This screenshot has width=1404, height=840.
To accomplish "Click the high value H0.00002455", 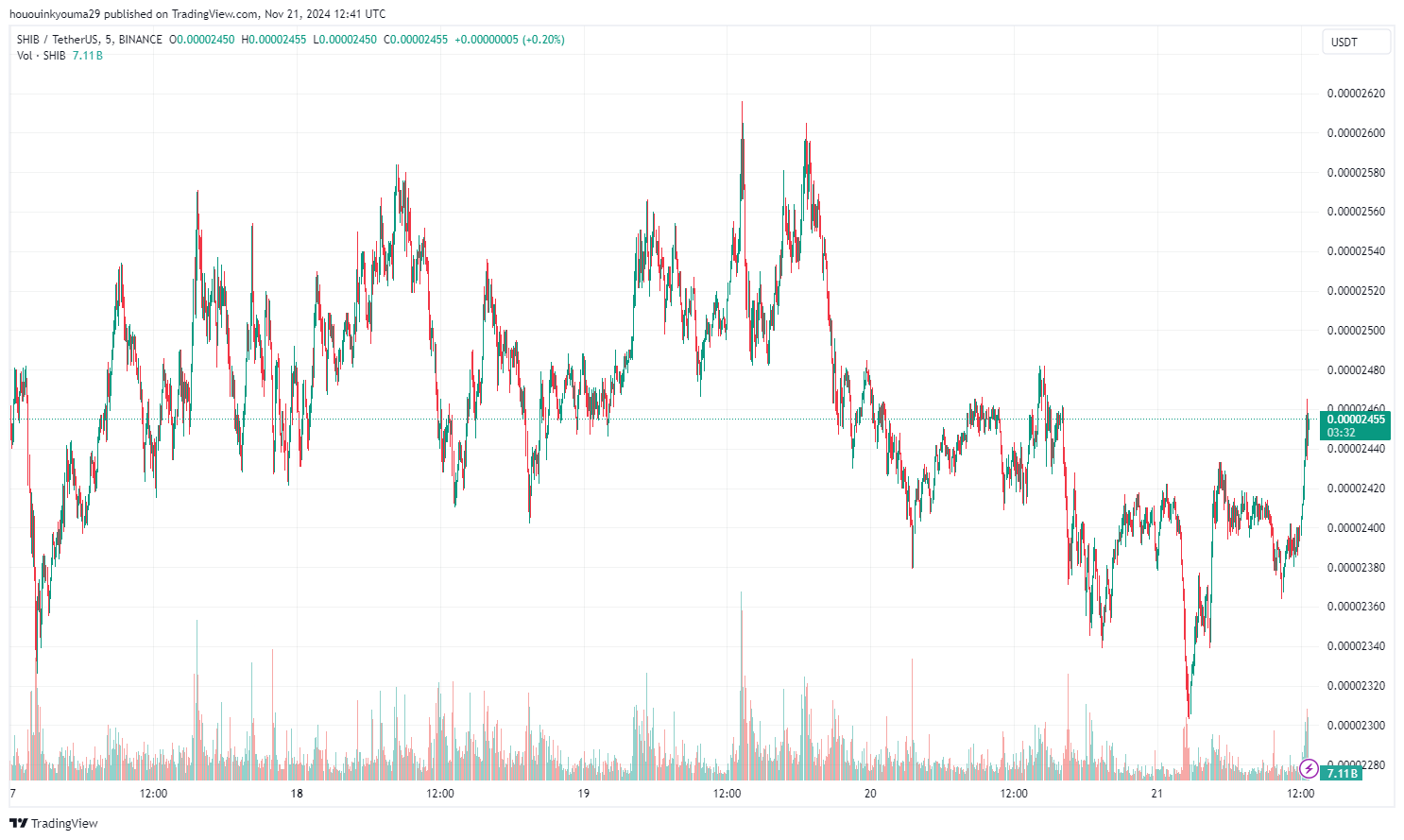I will click(x=274, y=40).
